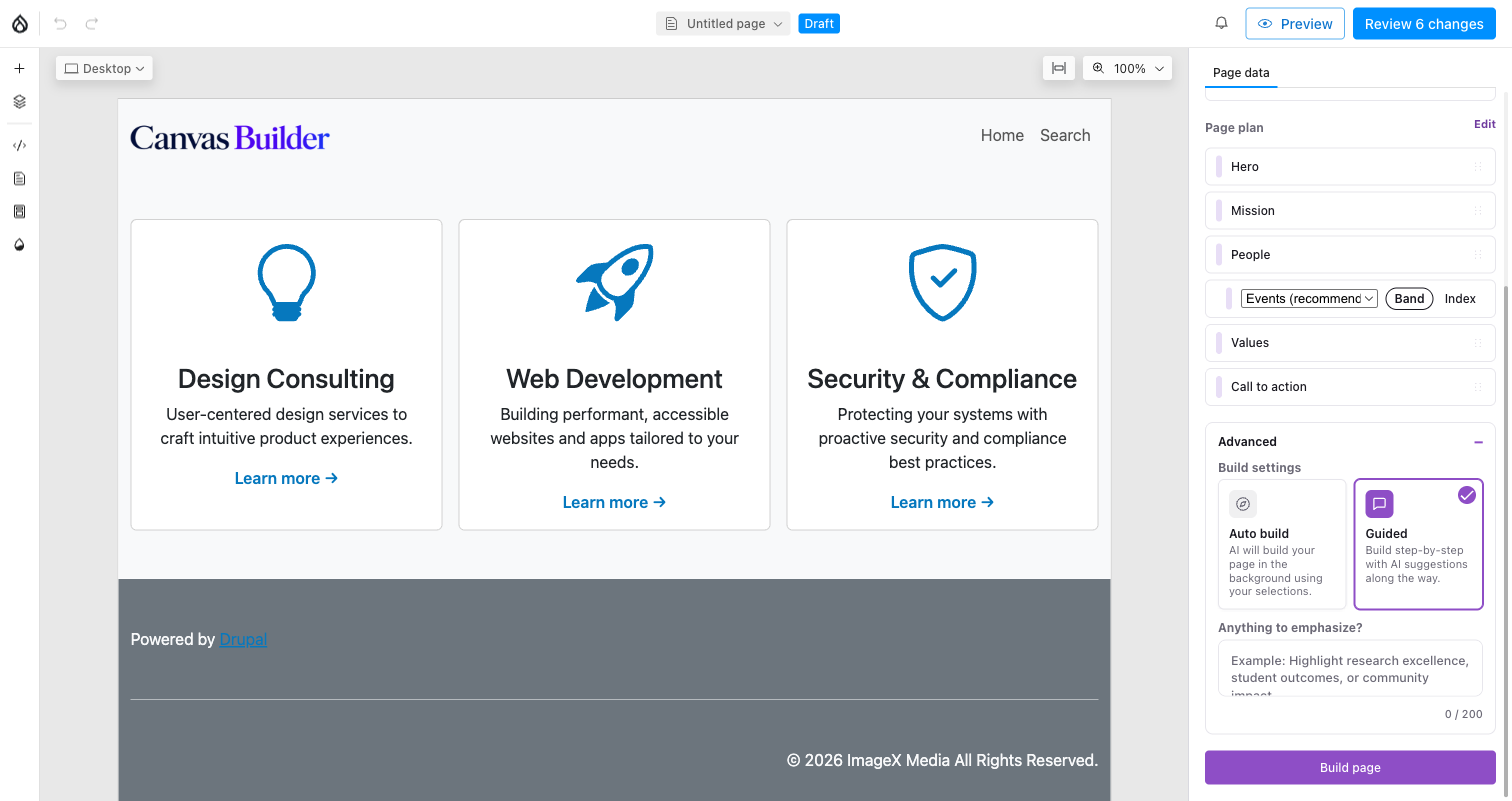Click the plus add icon in sidebar
This screenshot has width=1512, height=801.
pos(19,68)
